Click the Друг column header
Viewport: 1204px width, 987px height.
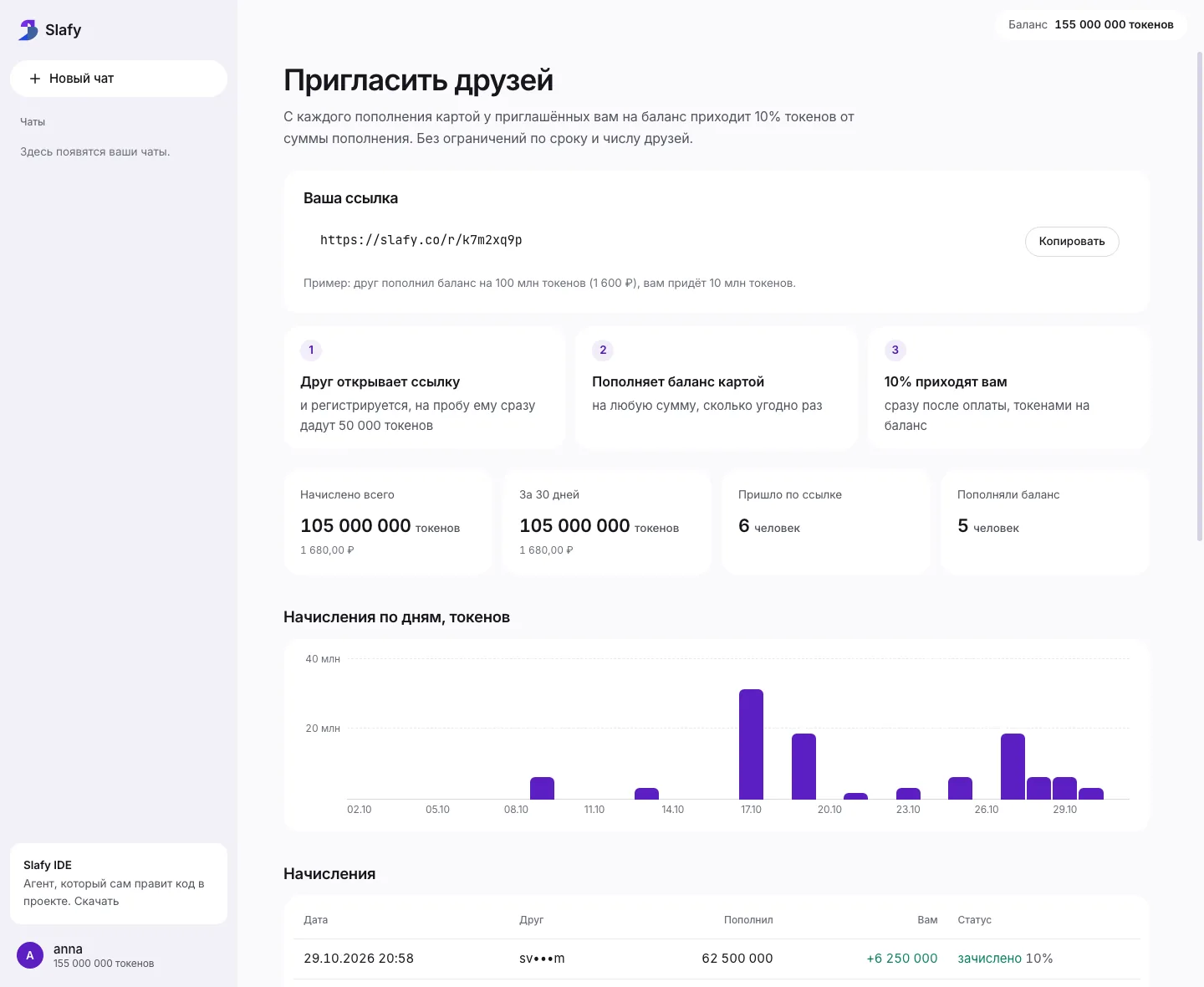[x=531, y=920]
